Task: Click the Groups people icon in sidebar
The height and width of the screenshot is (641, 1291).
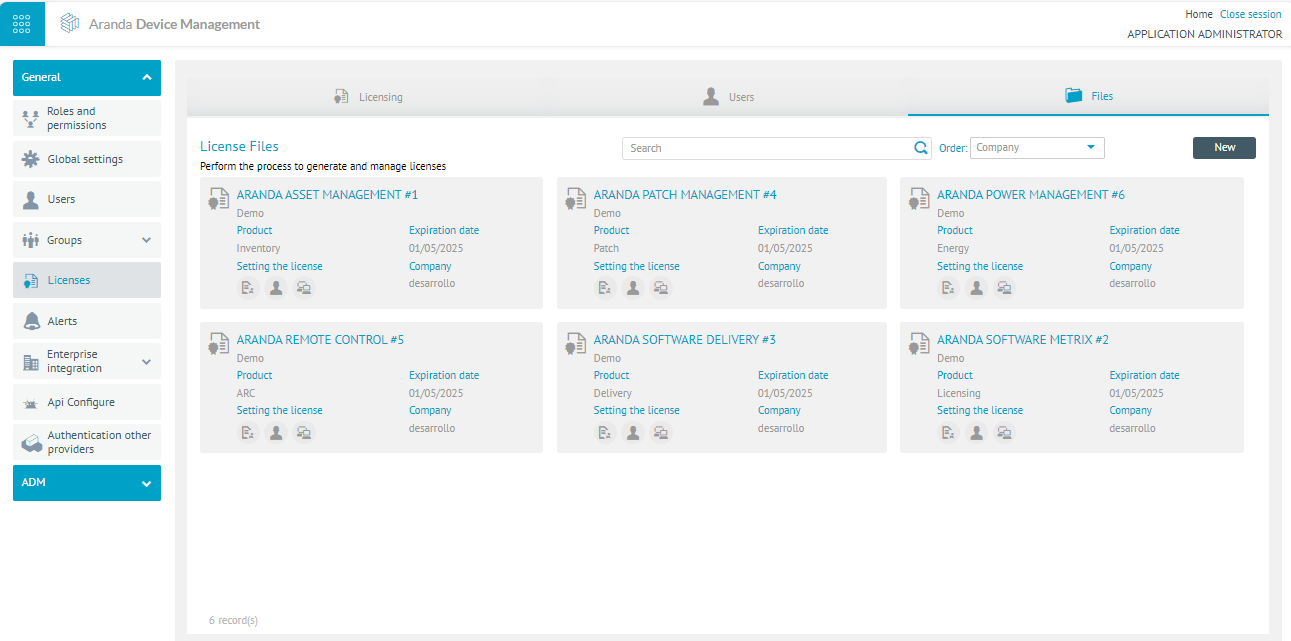Action: (x=30, y=240)
